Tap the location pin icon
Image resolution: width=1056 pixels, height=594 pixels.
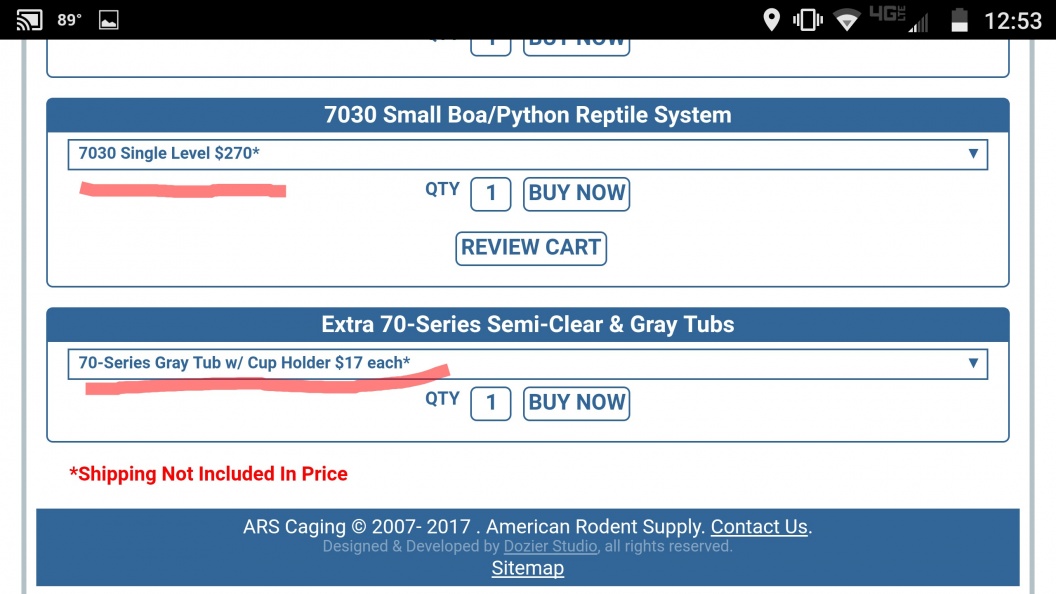771,20
